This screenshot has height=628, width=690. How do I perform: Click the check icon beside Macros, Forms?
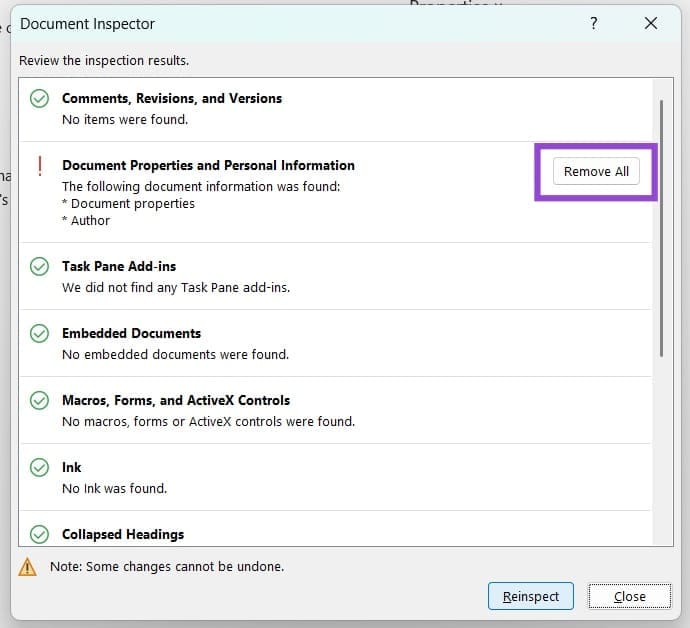pyautogui.click(x=39, y=401)
